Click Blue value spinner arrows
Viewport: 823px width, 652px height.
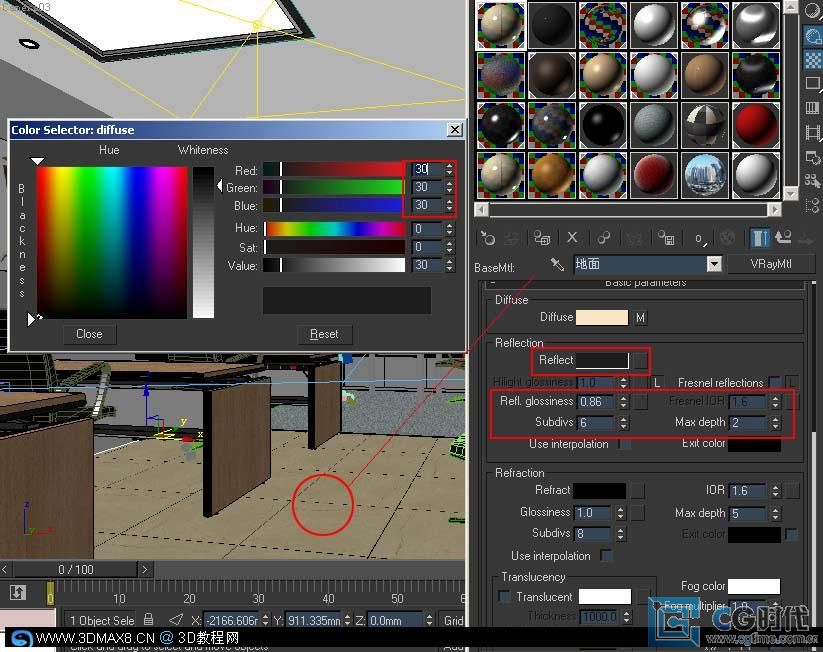pyautogui.click(x=449, y=205)
